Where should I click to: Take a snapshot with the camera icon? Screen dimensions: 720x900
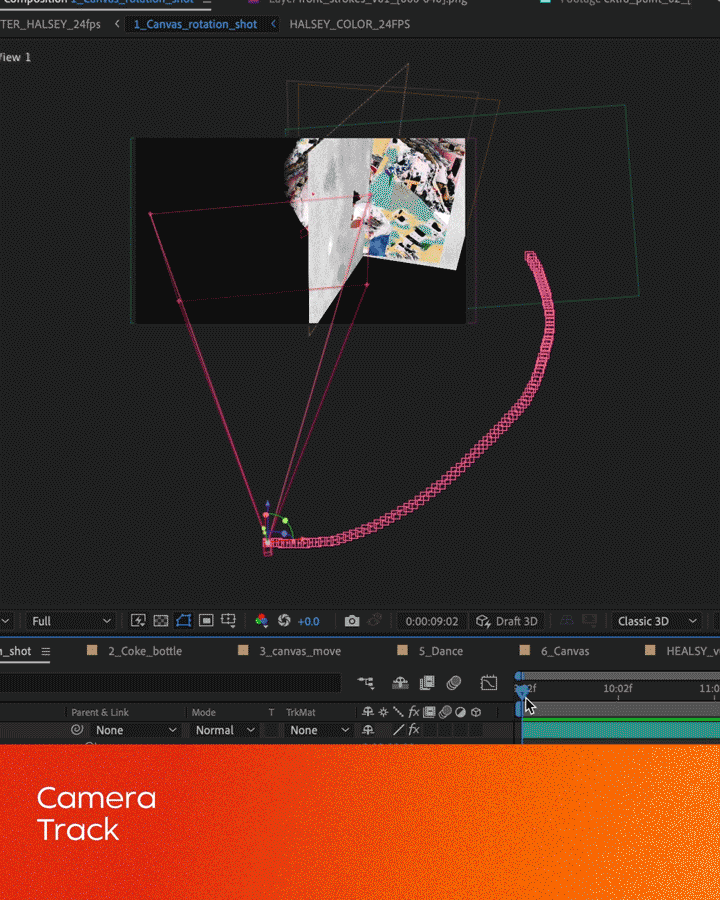coord(352,621)
